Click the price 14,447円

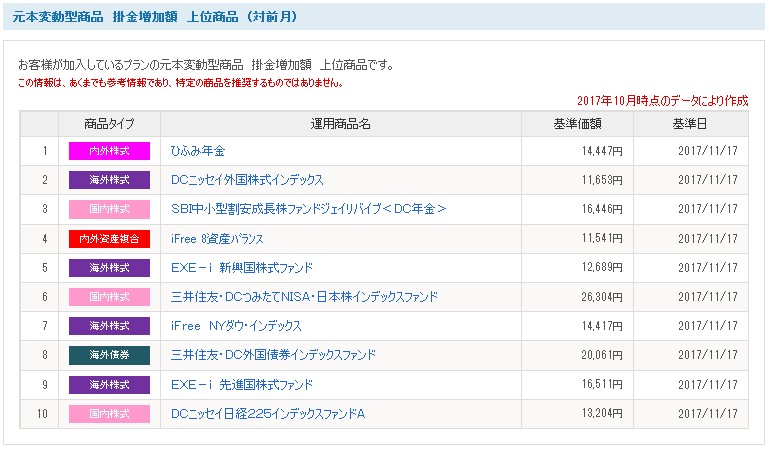pos(602,151)
